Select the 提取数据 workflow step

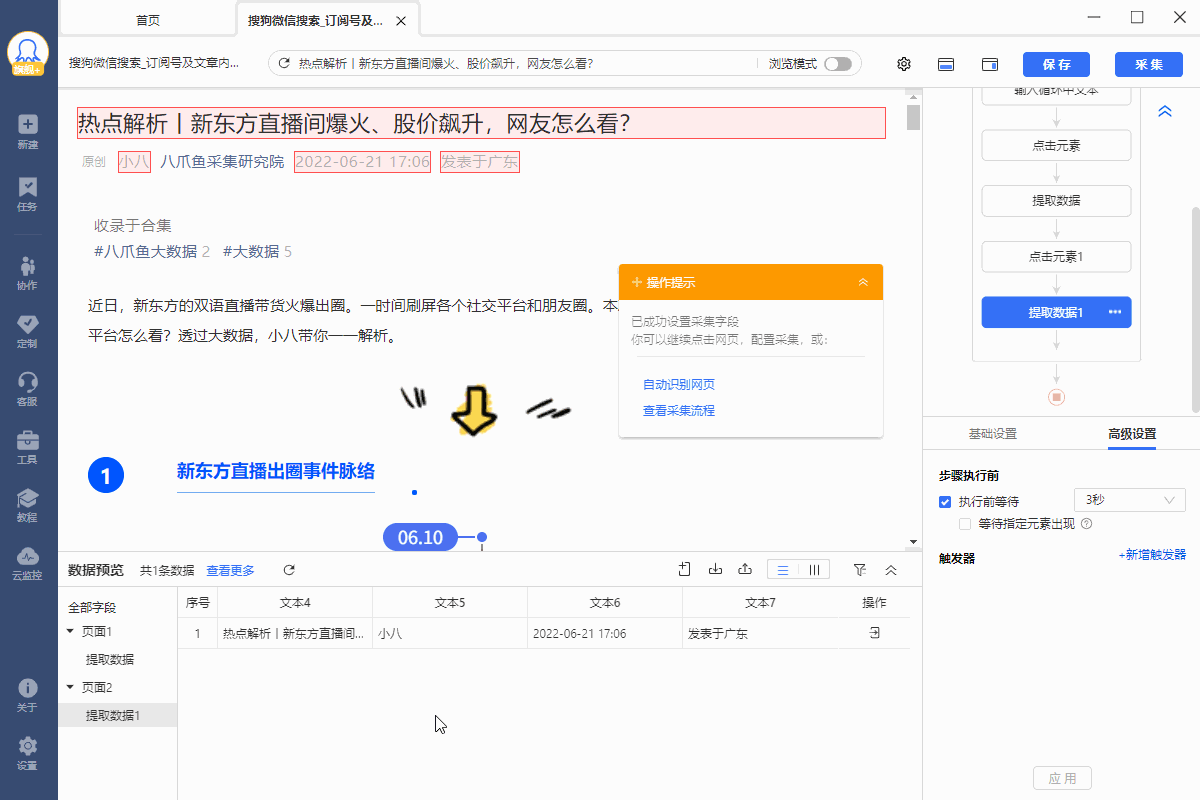point(1056,200)
